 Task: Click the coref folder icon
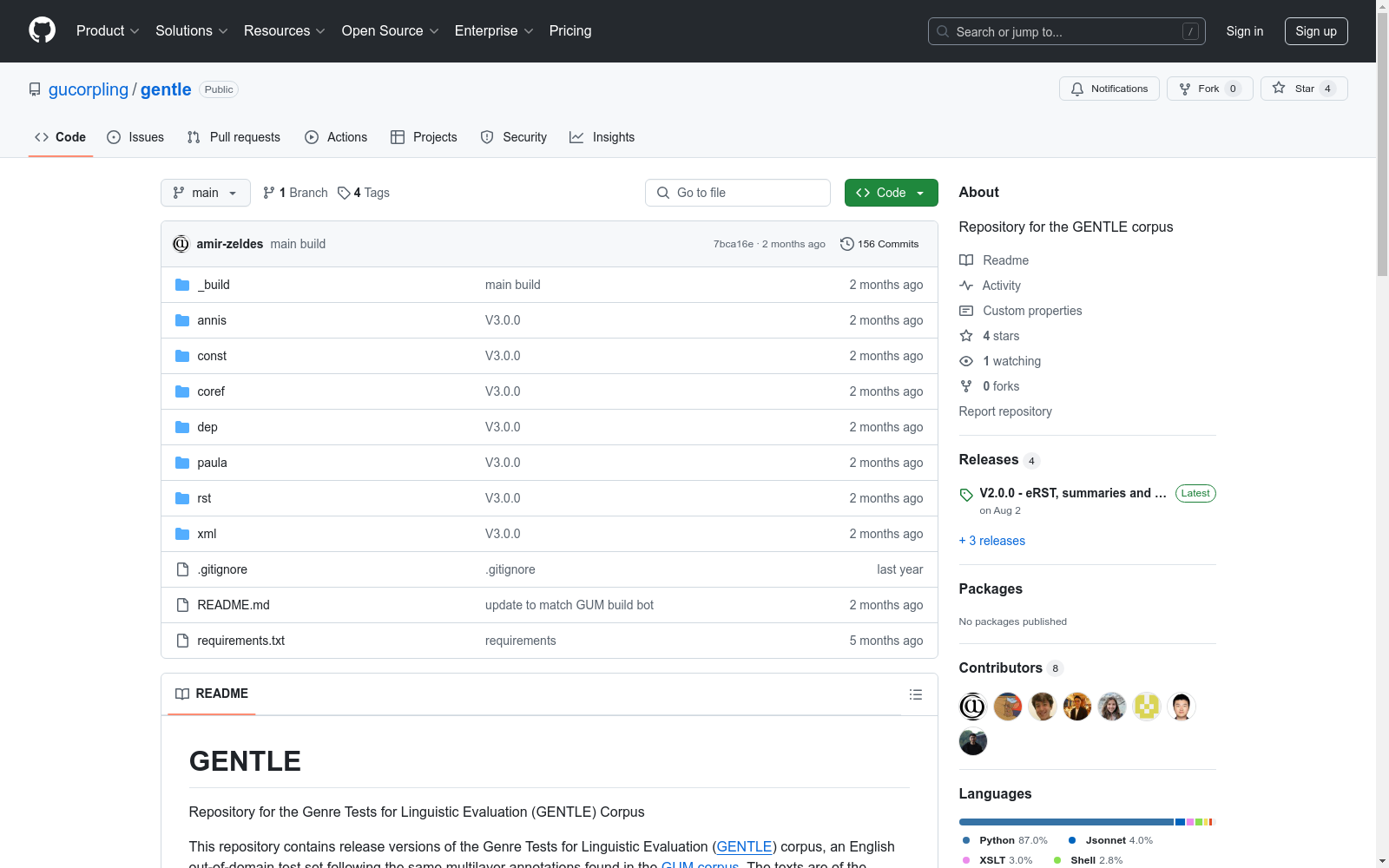[182, 391]
